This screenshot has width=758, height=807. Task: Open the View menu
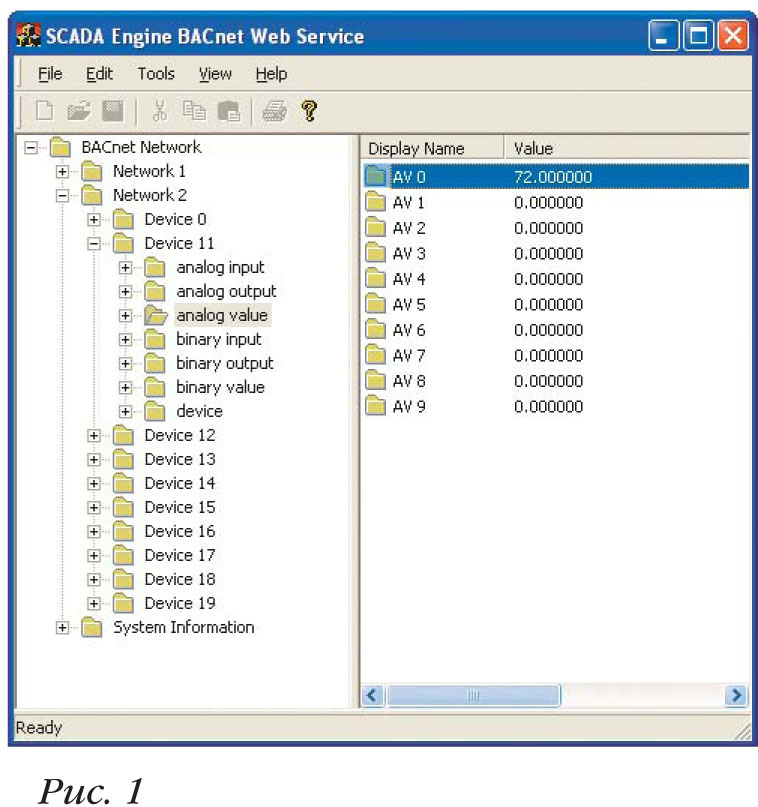click(215, 74)
